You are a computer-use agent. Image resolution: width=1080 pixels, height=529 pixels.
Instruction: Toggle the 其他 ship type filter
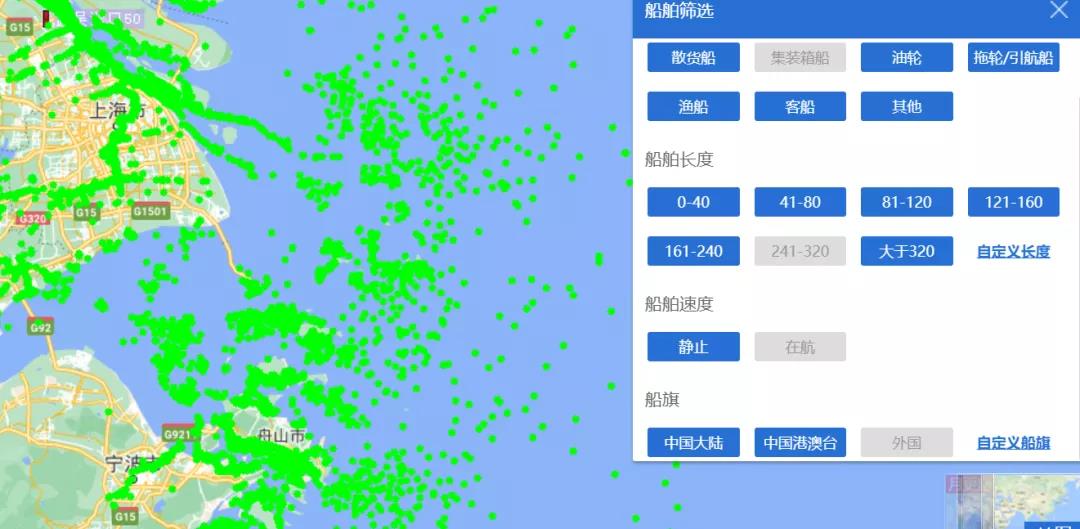tap(907, 107)
